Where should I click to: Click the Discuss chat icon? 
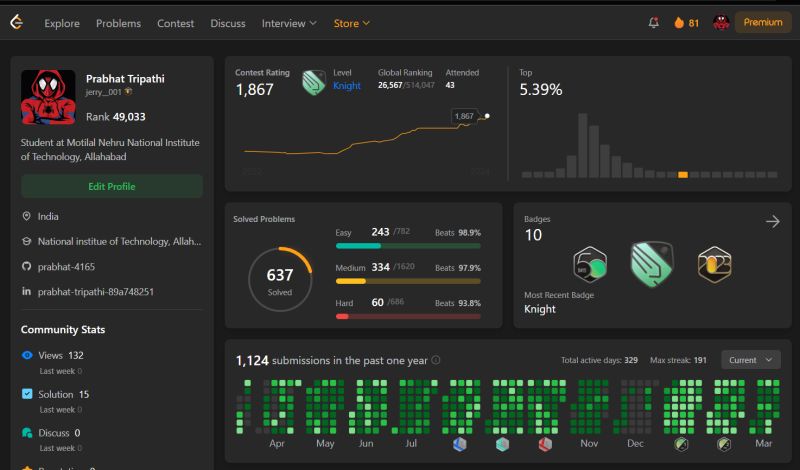(x=27, y=433)
